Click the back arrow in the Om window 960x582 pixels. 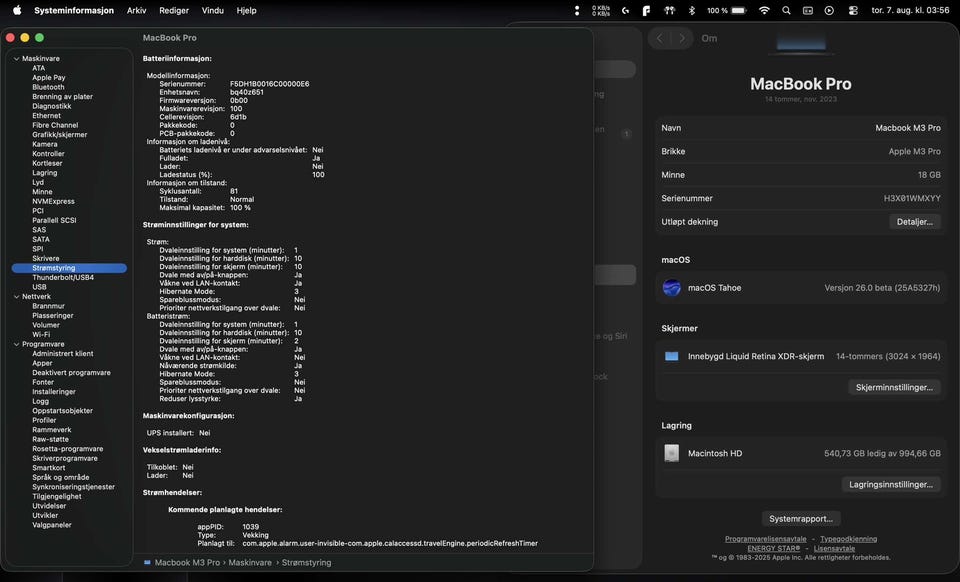tap(659, 38)
